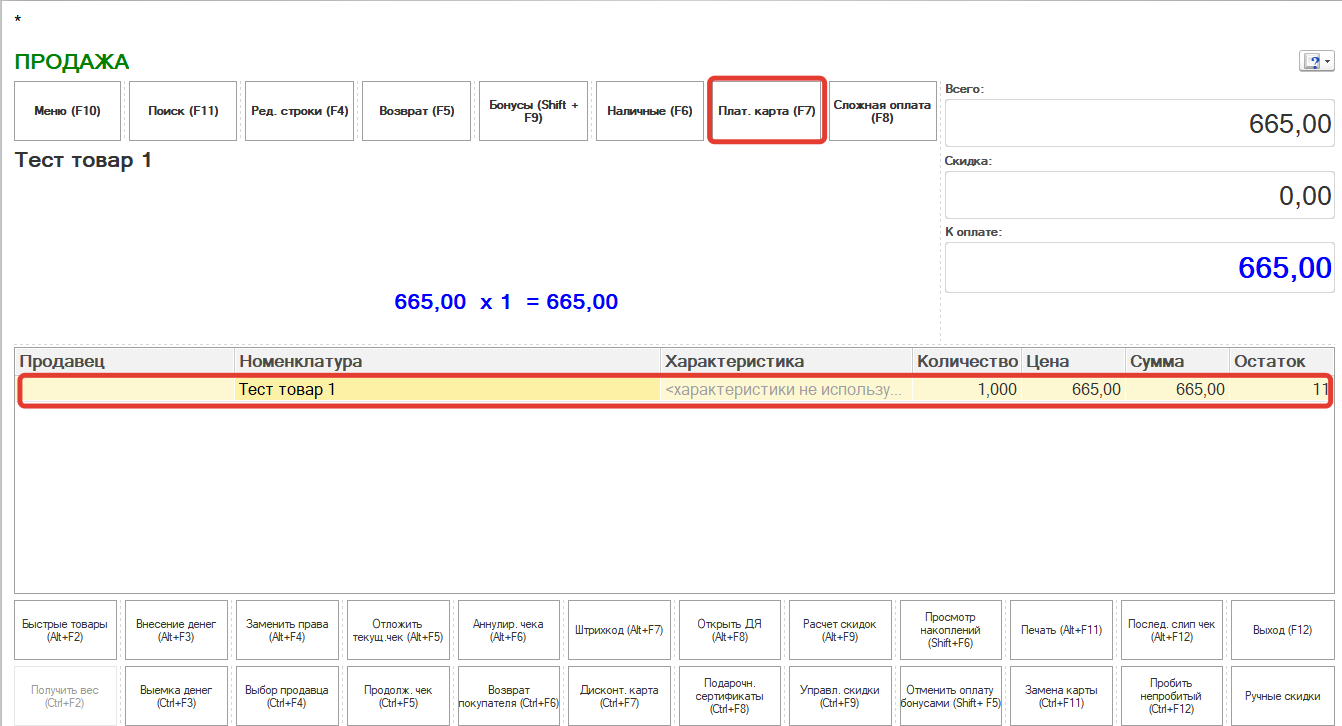Pay with cash using Наличные (F6)

649,111
